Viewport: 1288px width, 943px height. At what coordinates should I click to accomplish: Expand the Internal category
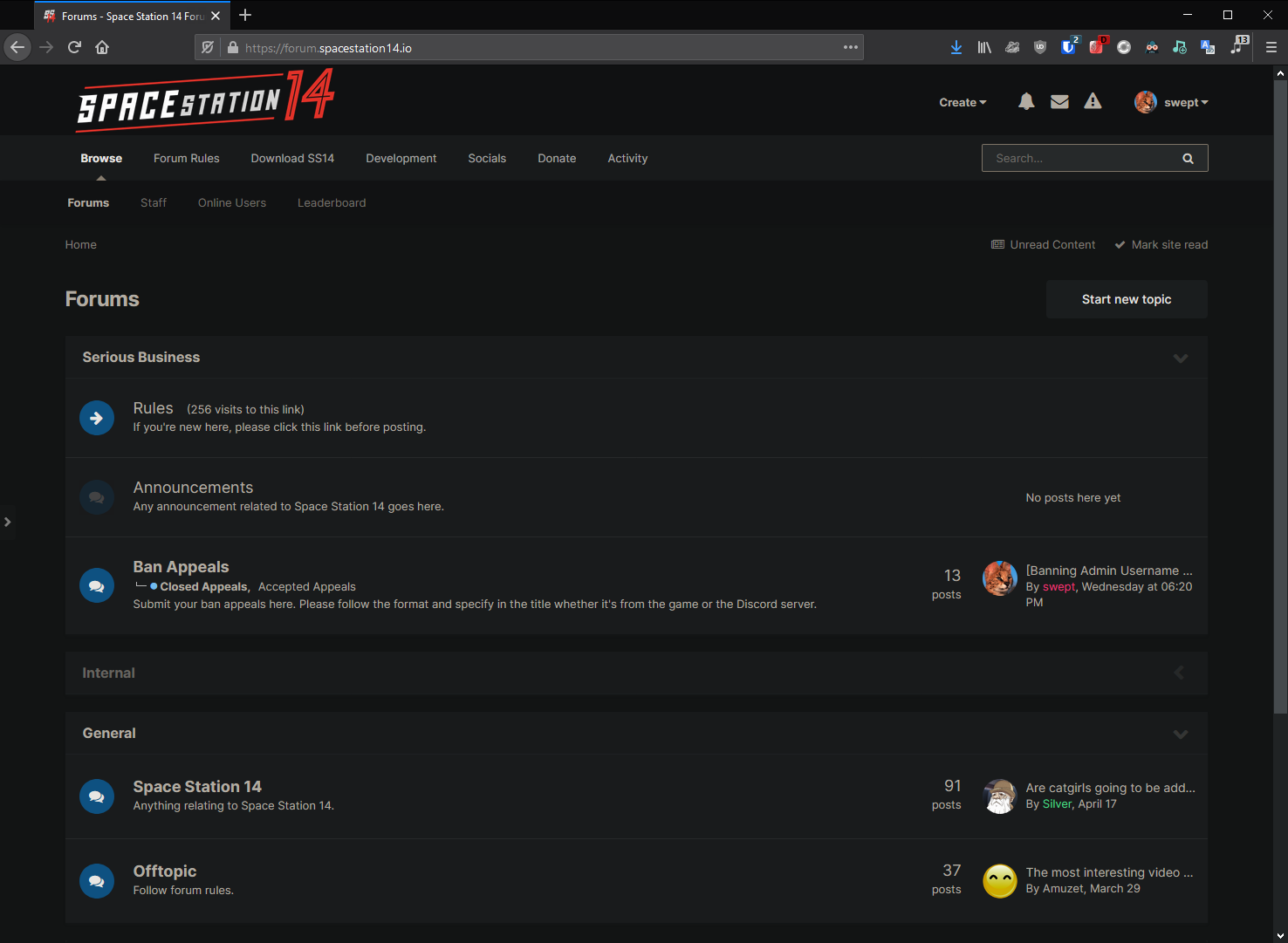1179,673
